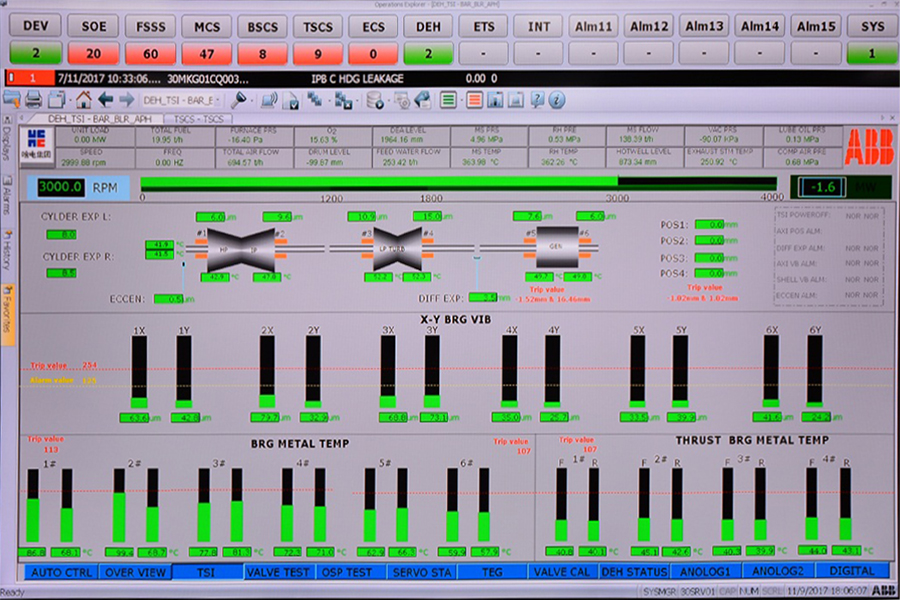The width and height of the screenshot is (900, 600).
Task: Click the flashlight search icon in toolbar
Action: (x=239, y=99)
